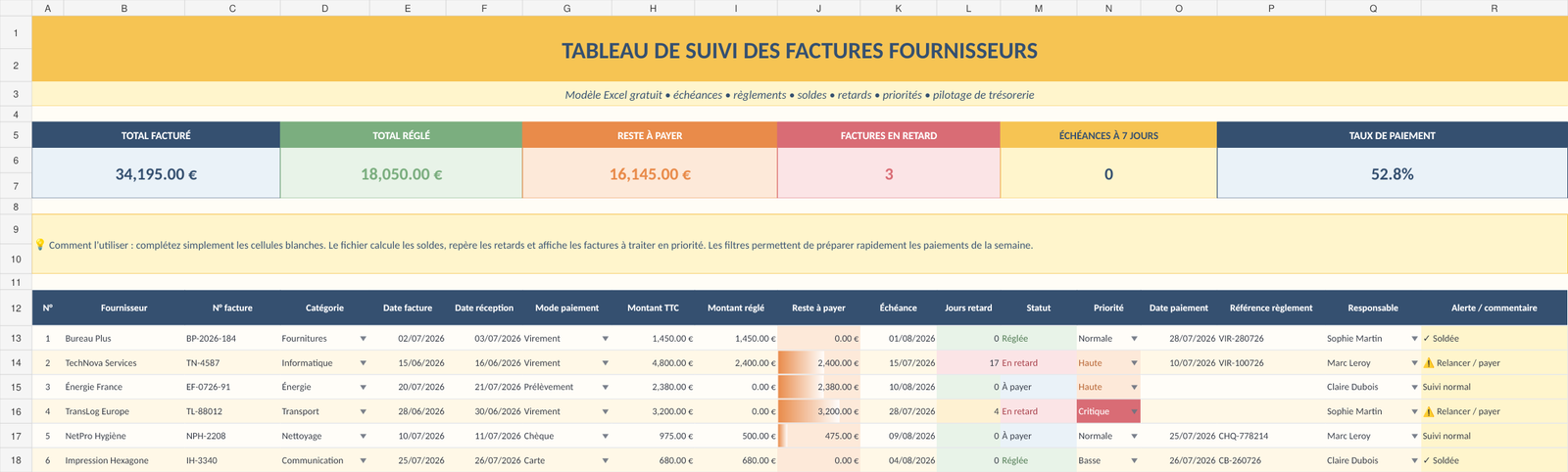The image size is (1568, 472).
Task: Click the warning icon in TechNova alert cell
Action: click(1428, 363)
